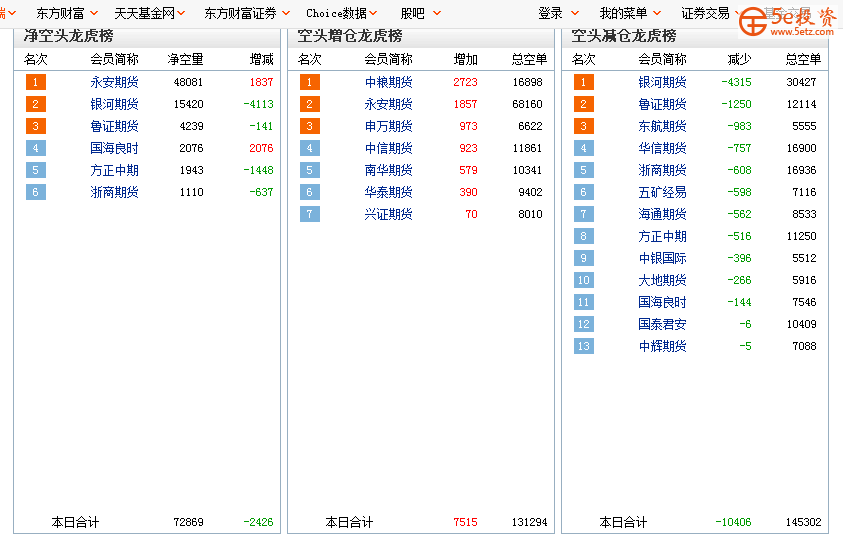The height and width of the screenshot is (548, 843).
Task: Expand the 天天基金网 dropdown
Action: pos(149,13)
